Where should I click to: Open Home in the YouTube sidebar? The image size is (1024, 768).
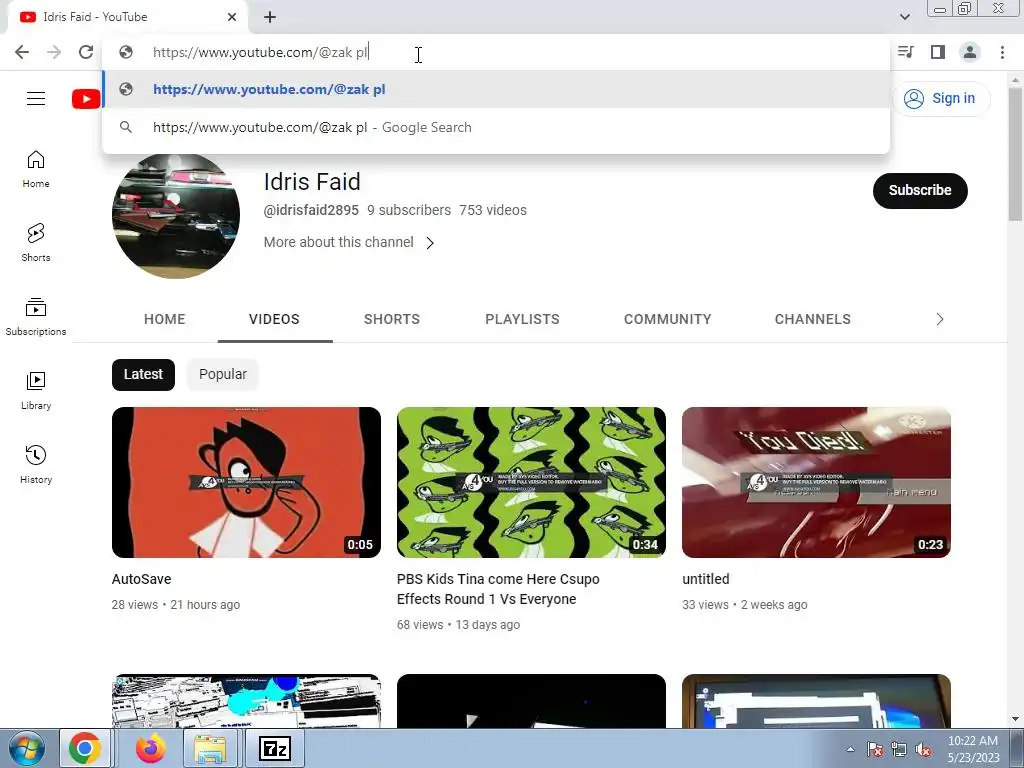pos(36,169)
